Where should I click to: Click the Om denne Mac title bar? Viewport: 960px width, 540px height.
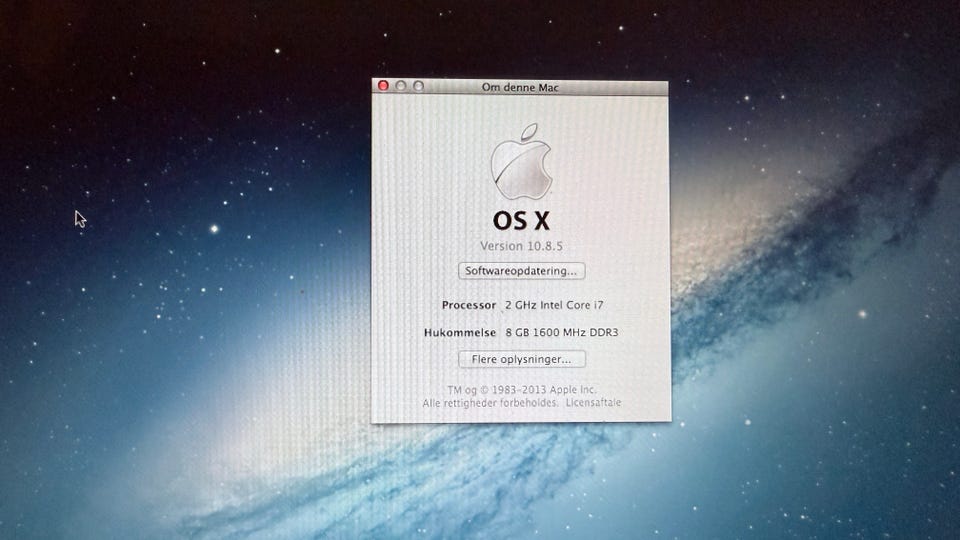(520, 87)
